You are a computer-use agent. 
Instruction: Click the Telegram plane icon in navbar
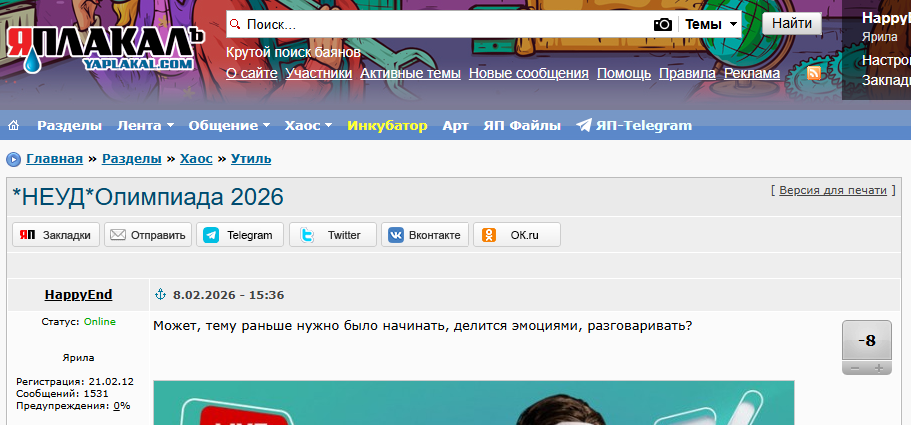pyautogui.click(x=584, y=125)
